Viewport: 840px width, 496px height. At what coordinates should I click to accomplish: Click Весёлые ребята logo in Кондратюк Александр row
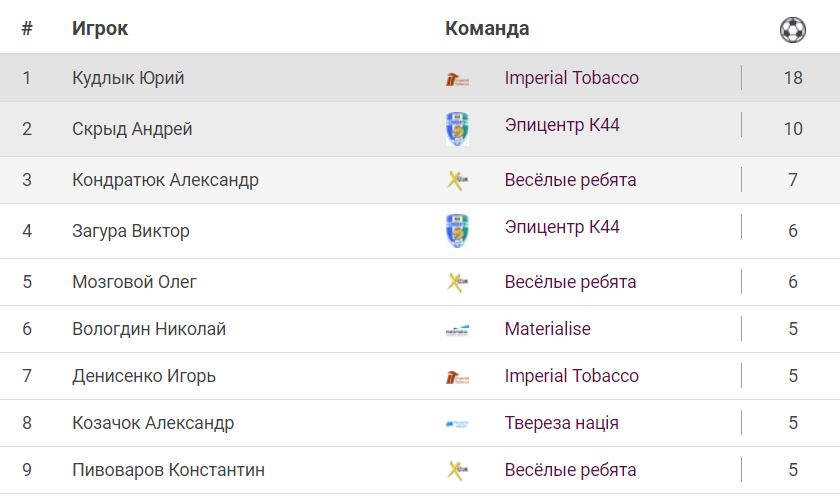tap(457, 181)
